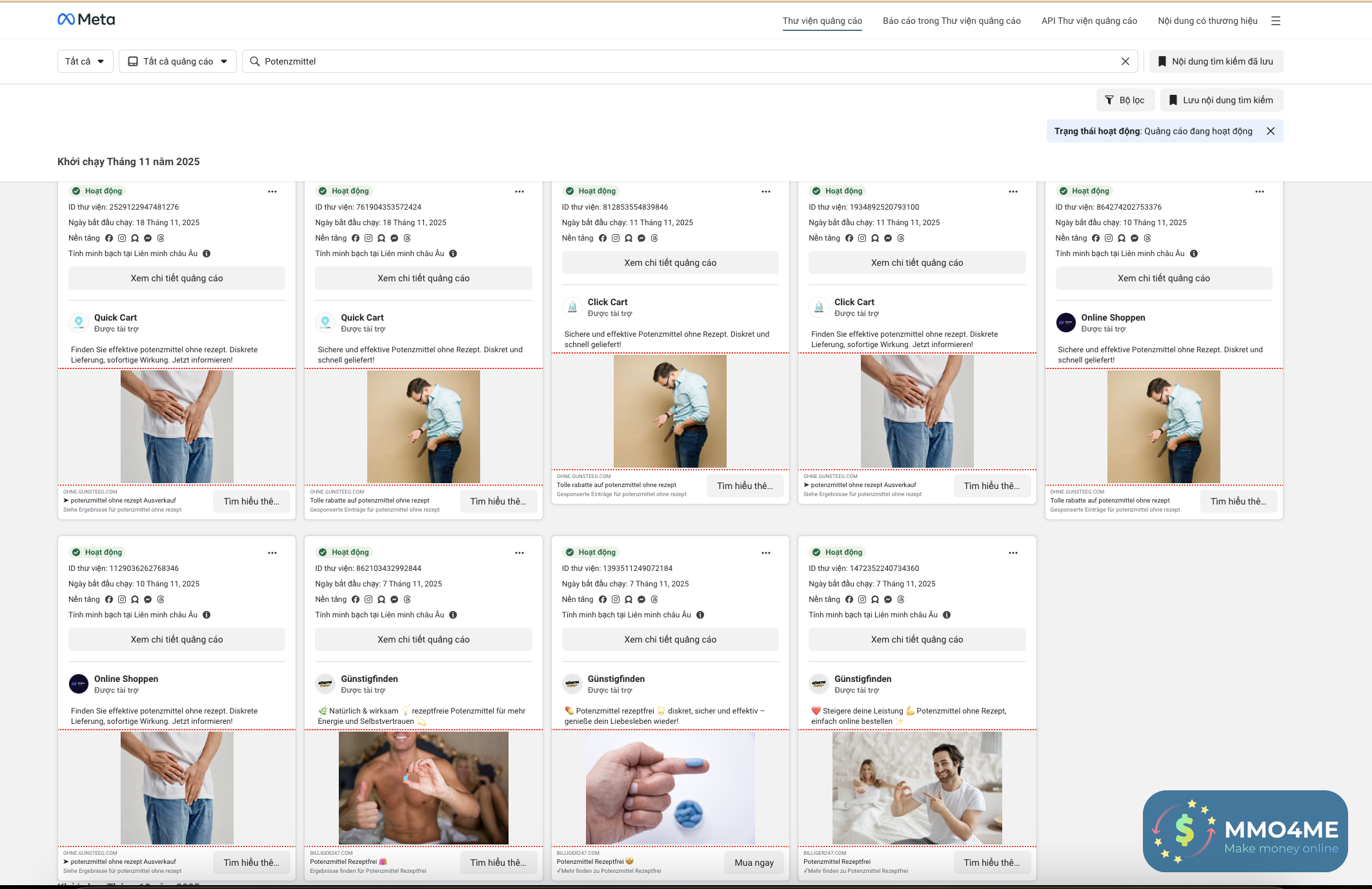Open three-dot menu on ad 2529122947481276
Image resolution: width=1372 pixels, height=889 pixels.
coord(272,192)
